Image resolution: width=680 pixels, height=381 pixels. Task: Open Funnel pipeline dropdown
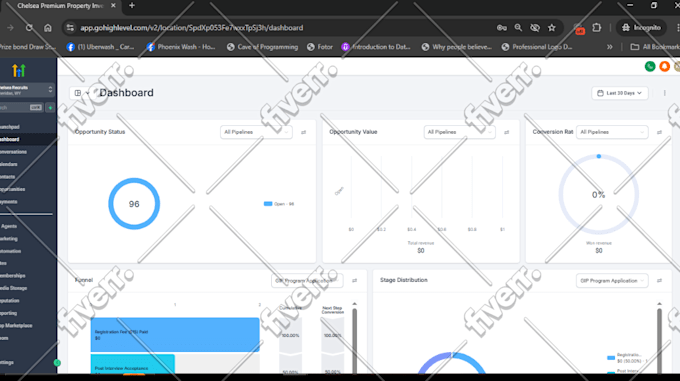tap(307, 281)
